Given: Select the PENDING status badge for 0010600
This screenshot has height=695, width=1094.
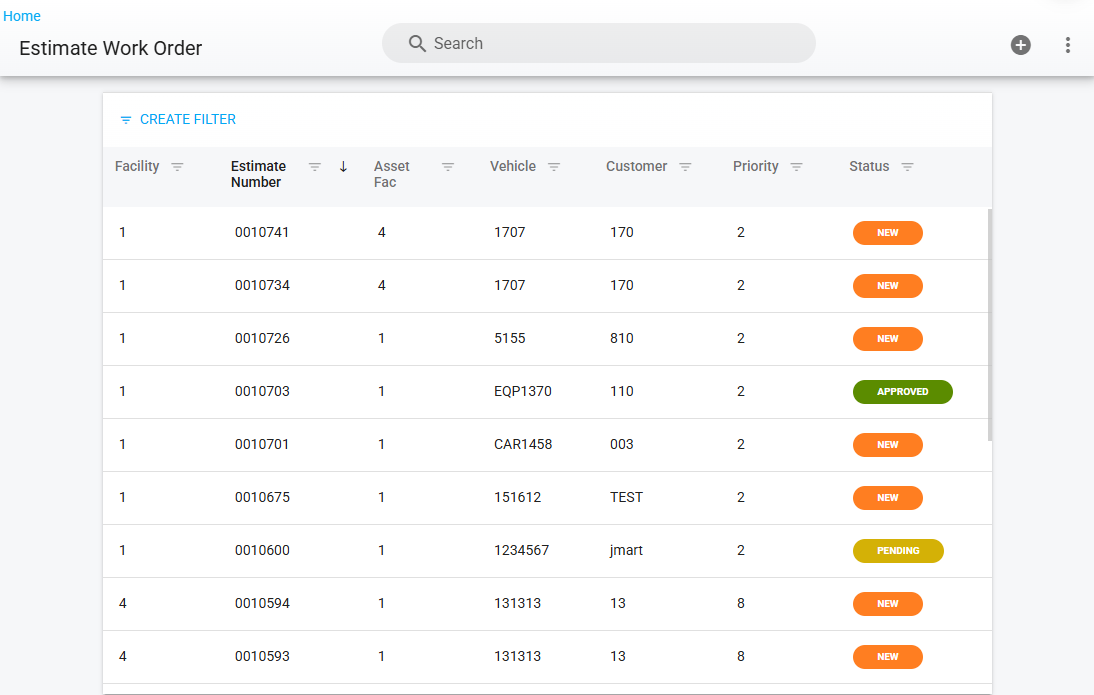Looking at the screenshot, I should click(x=897, y=551).
